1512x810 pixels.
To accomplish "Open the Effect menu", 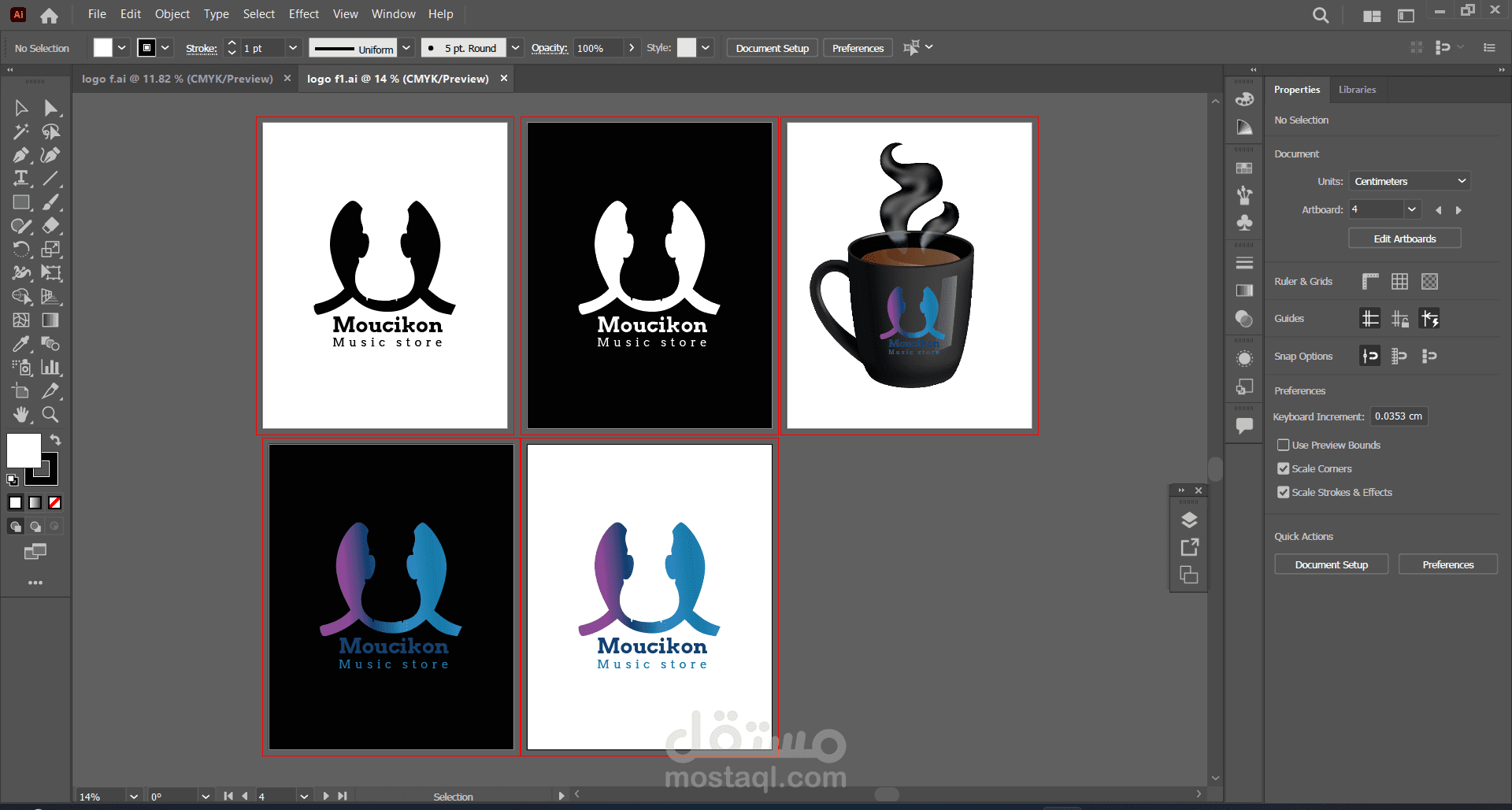I will (x=303, y=14).
